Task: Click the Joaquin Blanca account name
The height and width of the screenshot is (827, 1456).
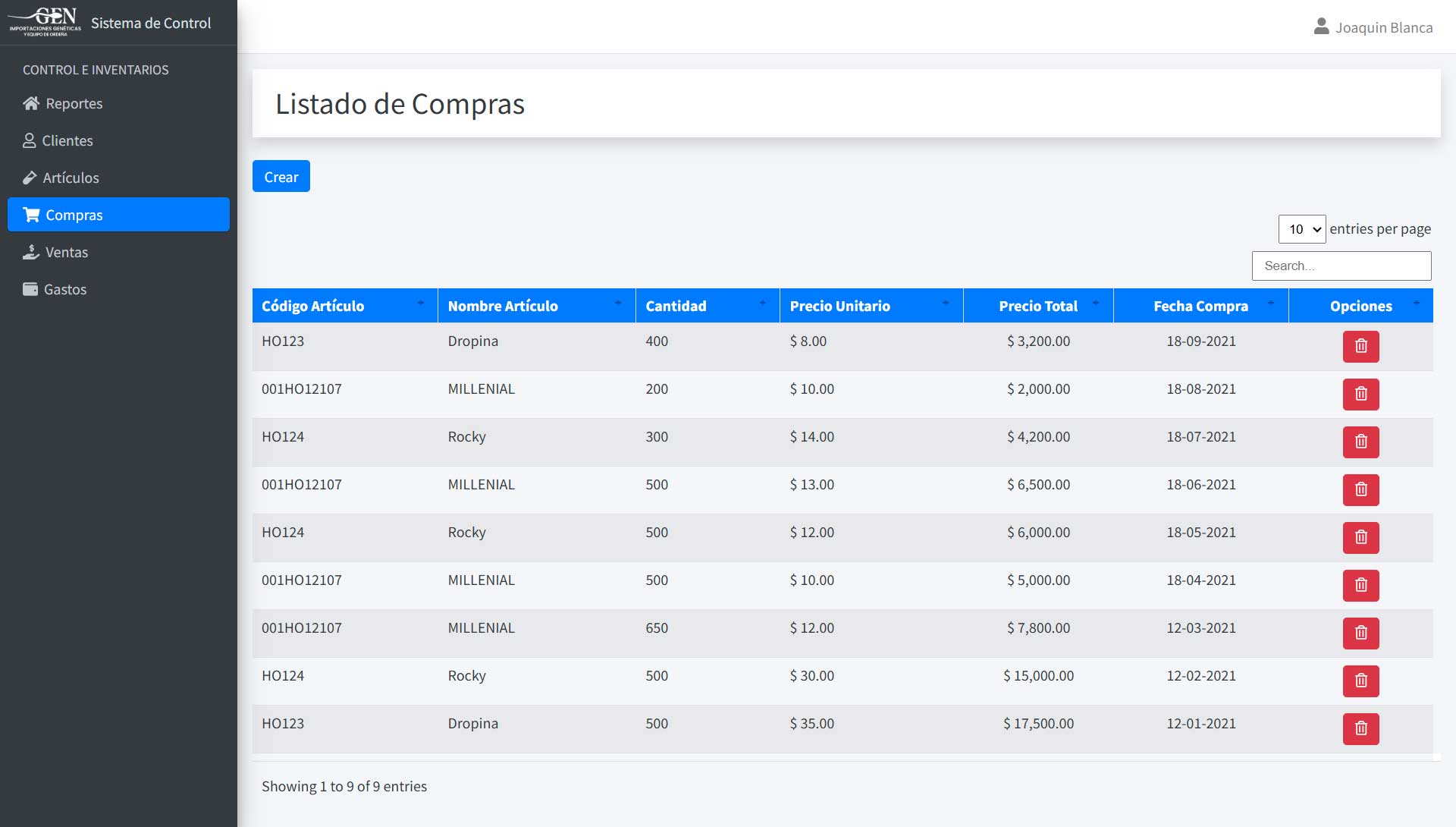Action: [x=1385, y=27]
